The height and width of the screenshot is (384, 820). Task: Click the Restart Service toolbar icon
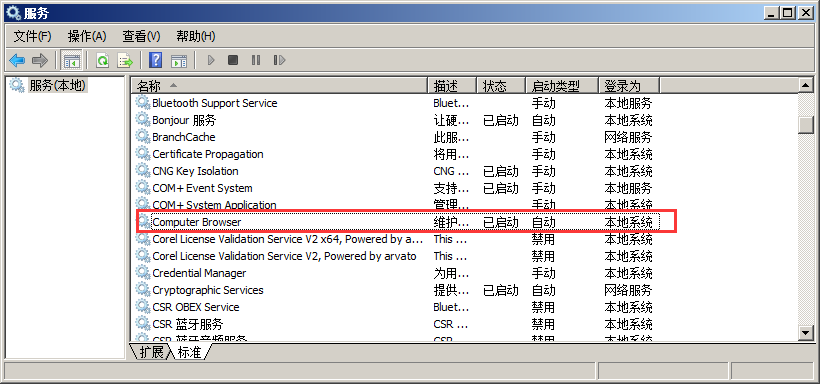pos(279,60)
